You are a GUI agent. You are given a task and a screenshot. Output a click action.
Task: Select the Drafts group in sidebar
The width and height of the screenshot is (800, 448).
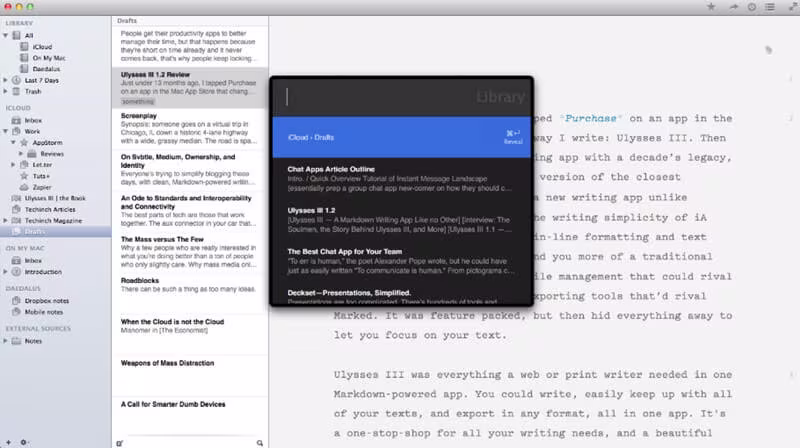coord(56,232)
